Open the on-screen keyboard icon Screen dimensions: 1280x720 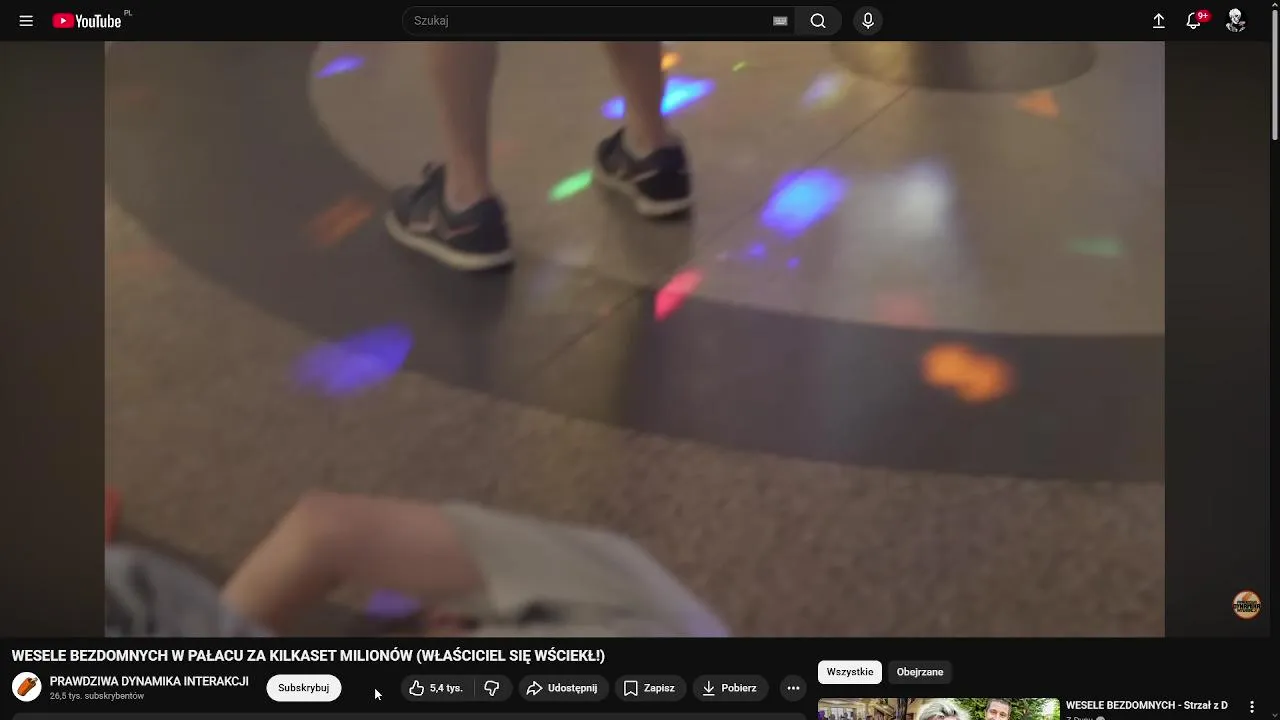tap(780, 21)
